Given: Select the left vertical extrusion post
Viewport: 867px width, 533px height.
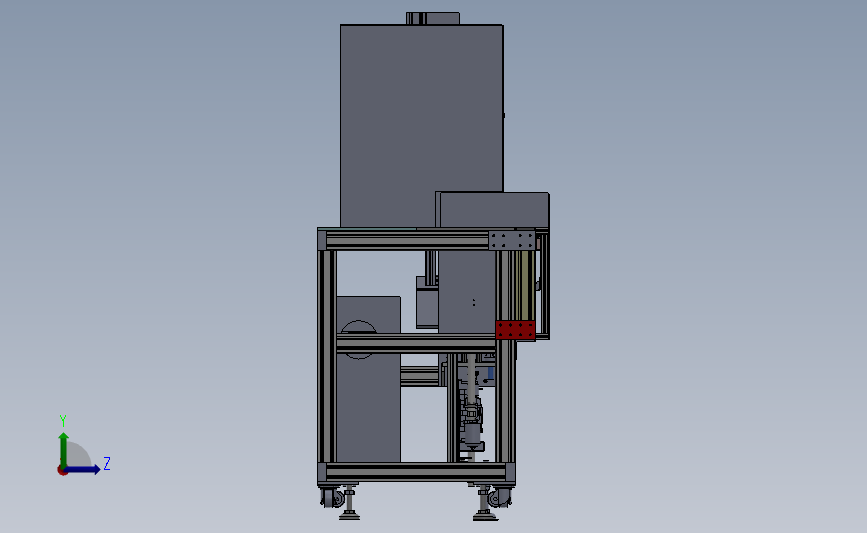Looking at the screenshot, I should click(x=327, y=357).
